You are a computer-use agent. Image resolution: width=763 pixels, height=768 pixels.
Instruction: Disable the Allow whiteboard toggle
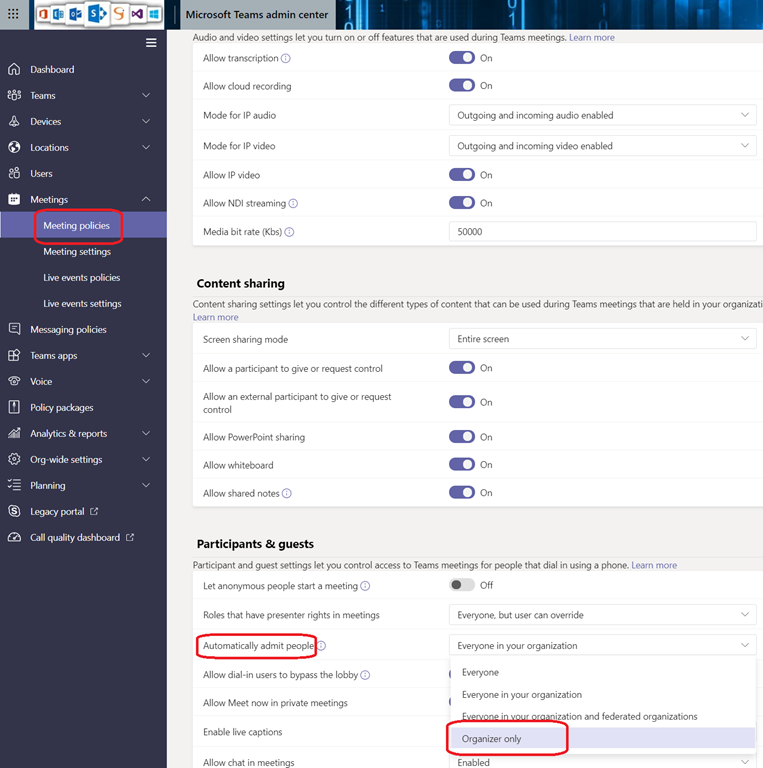click(462, 465)
